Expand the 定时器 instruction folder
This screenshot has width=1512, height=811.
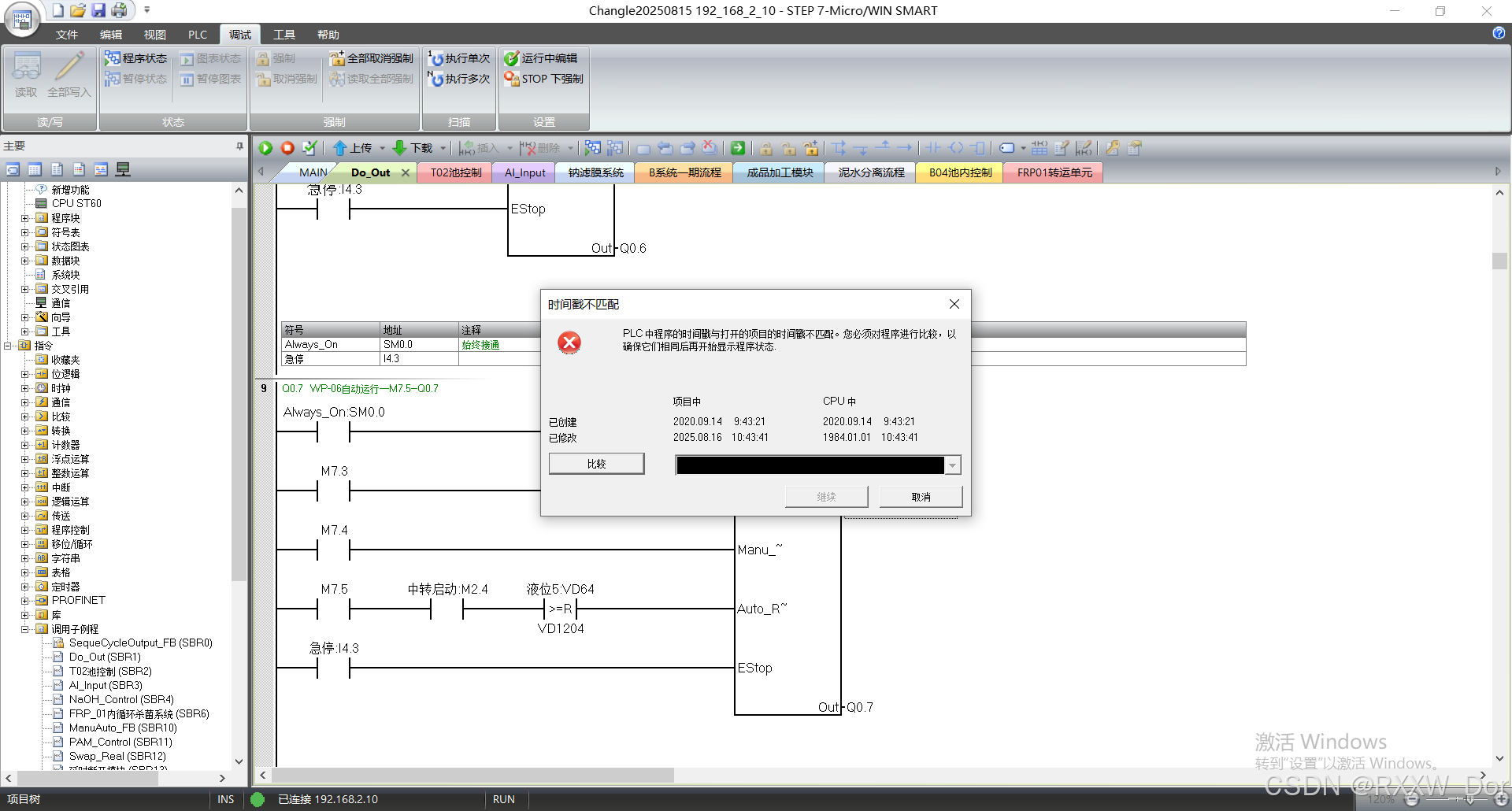pos(24,587)
